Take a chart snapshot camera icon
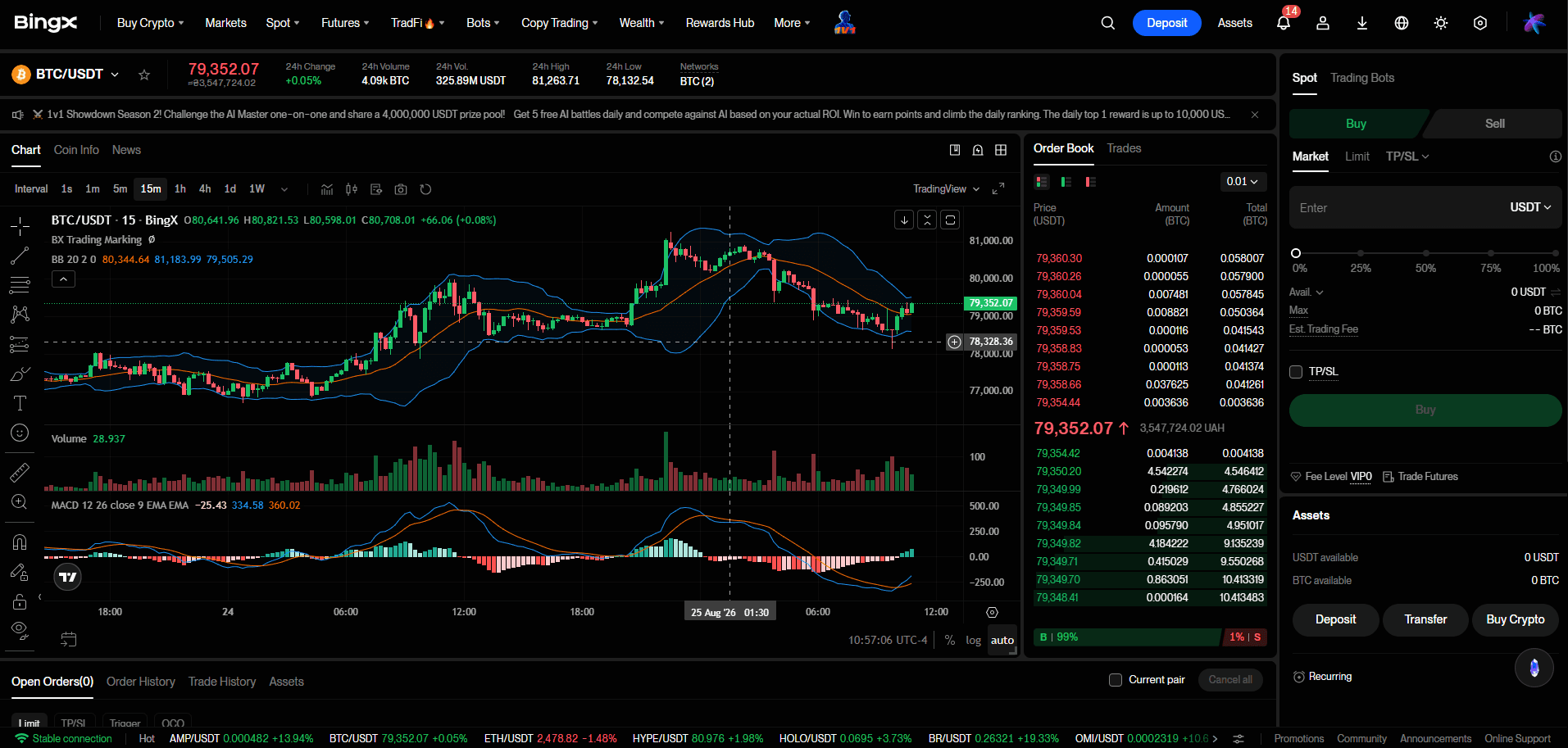1568x748 pixels. (x=401, y=189)
